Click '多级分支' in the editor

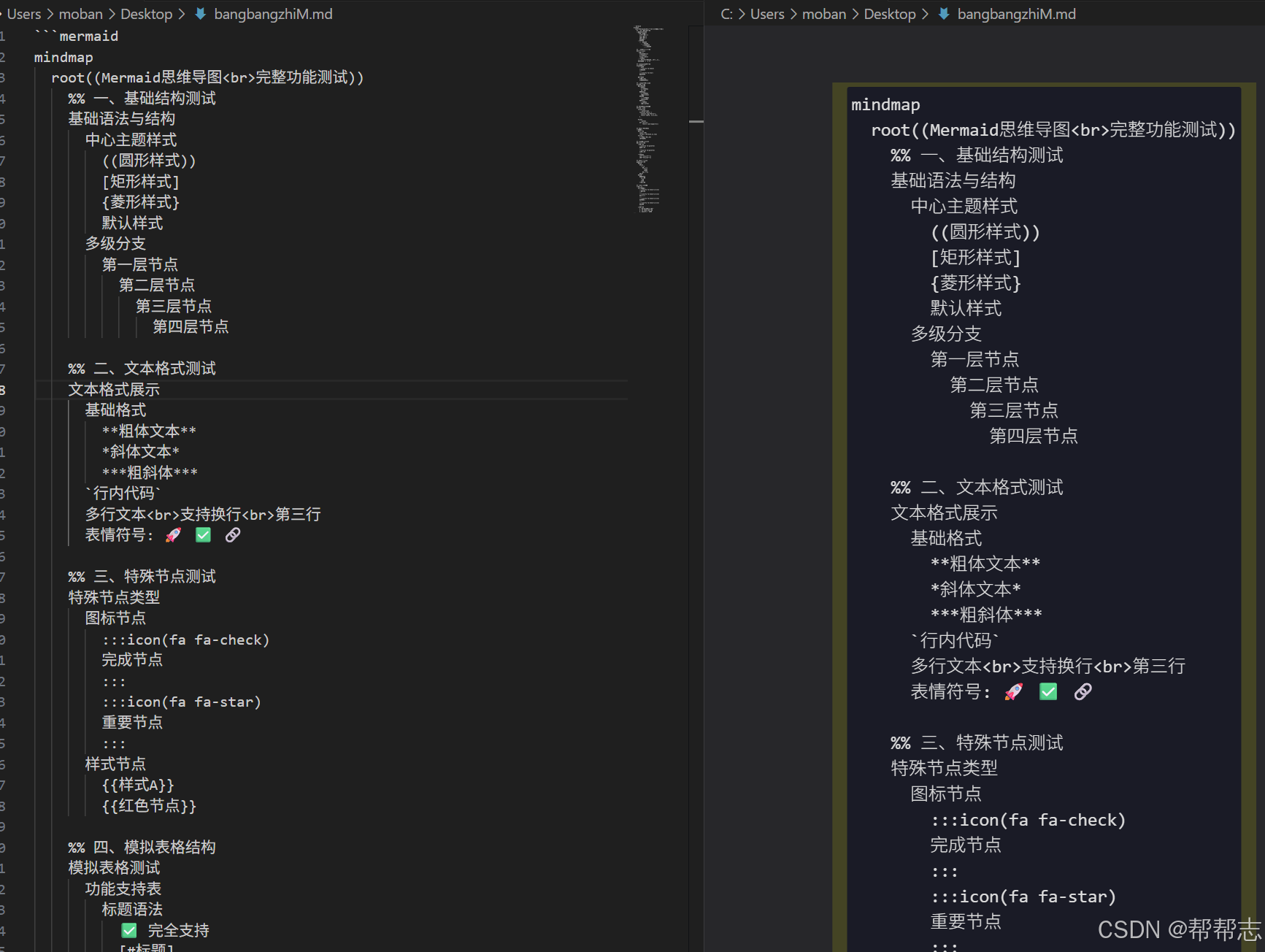tap(115, 243)
